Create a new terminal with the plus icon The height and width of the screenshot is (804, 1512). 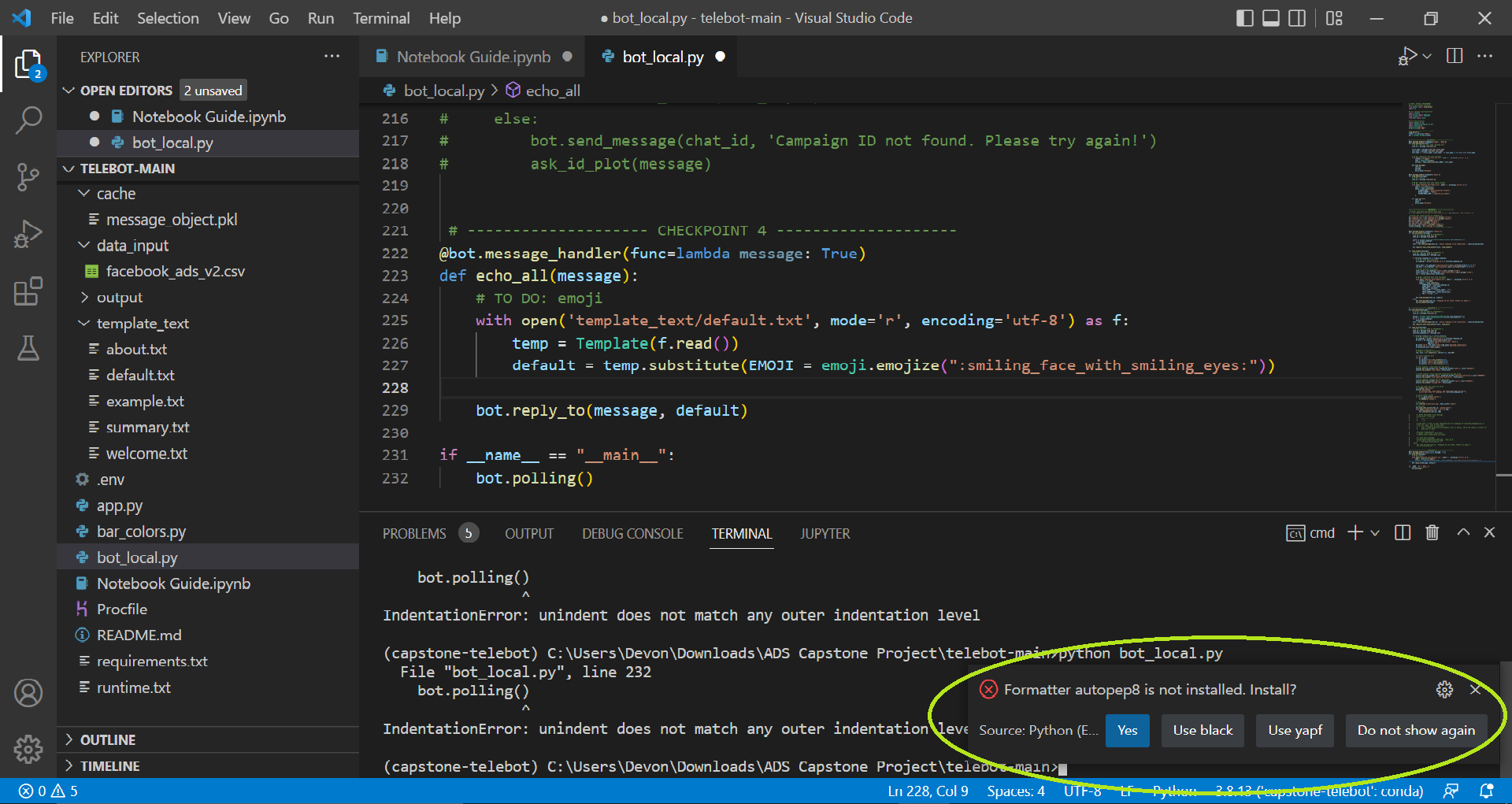[x=1357, y=532]
